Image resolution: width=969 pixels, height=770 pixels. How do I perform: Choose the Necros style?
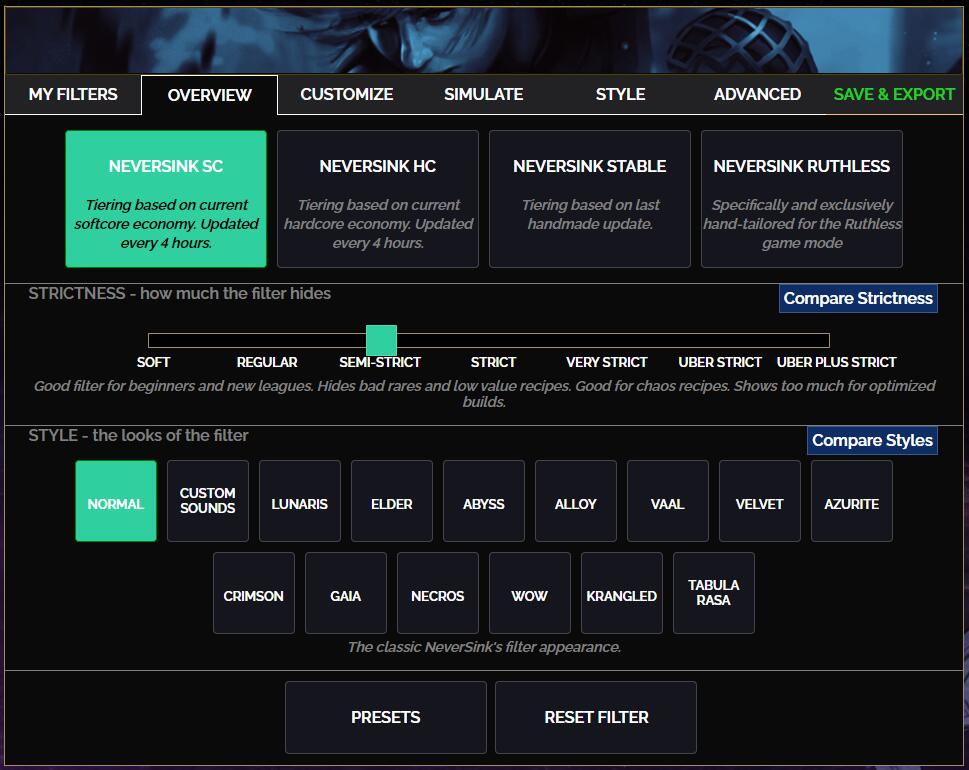[438, 593]
